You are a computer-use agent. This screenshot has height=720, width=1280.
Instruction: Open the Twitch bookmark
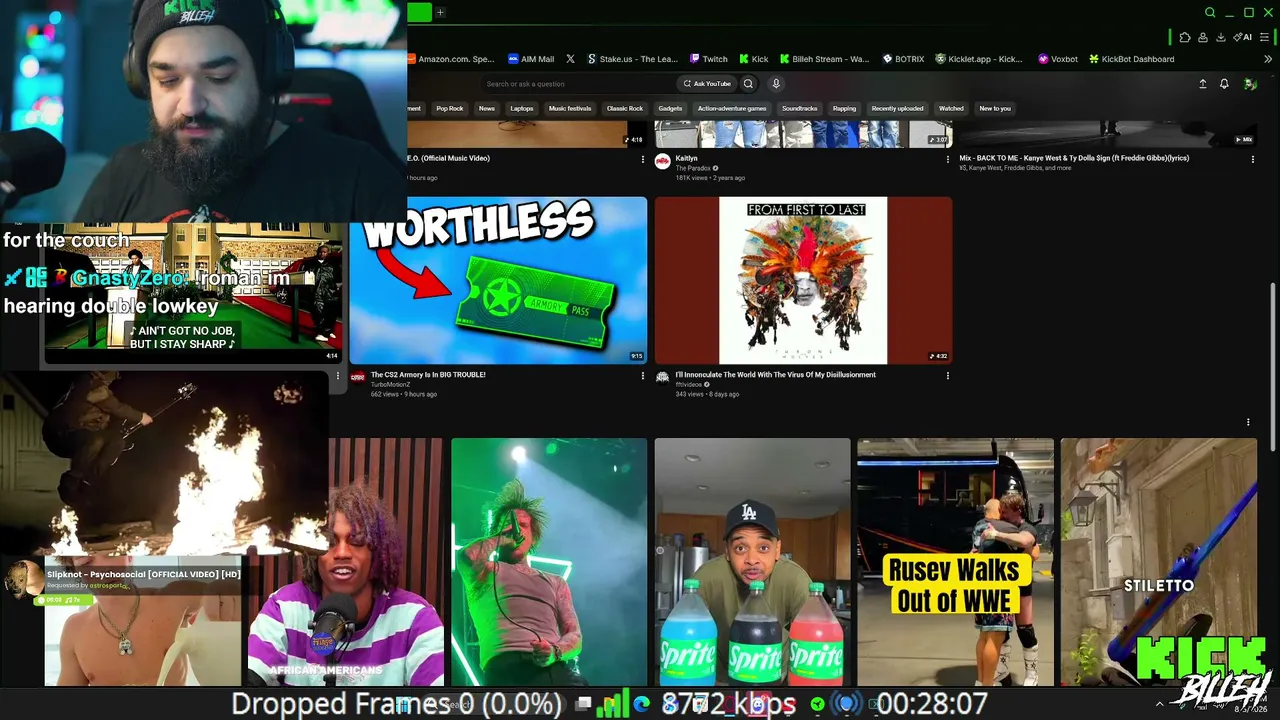pyautogui.click(x=708, y=59)
